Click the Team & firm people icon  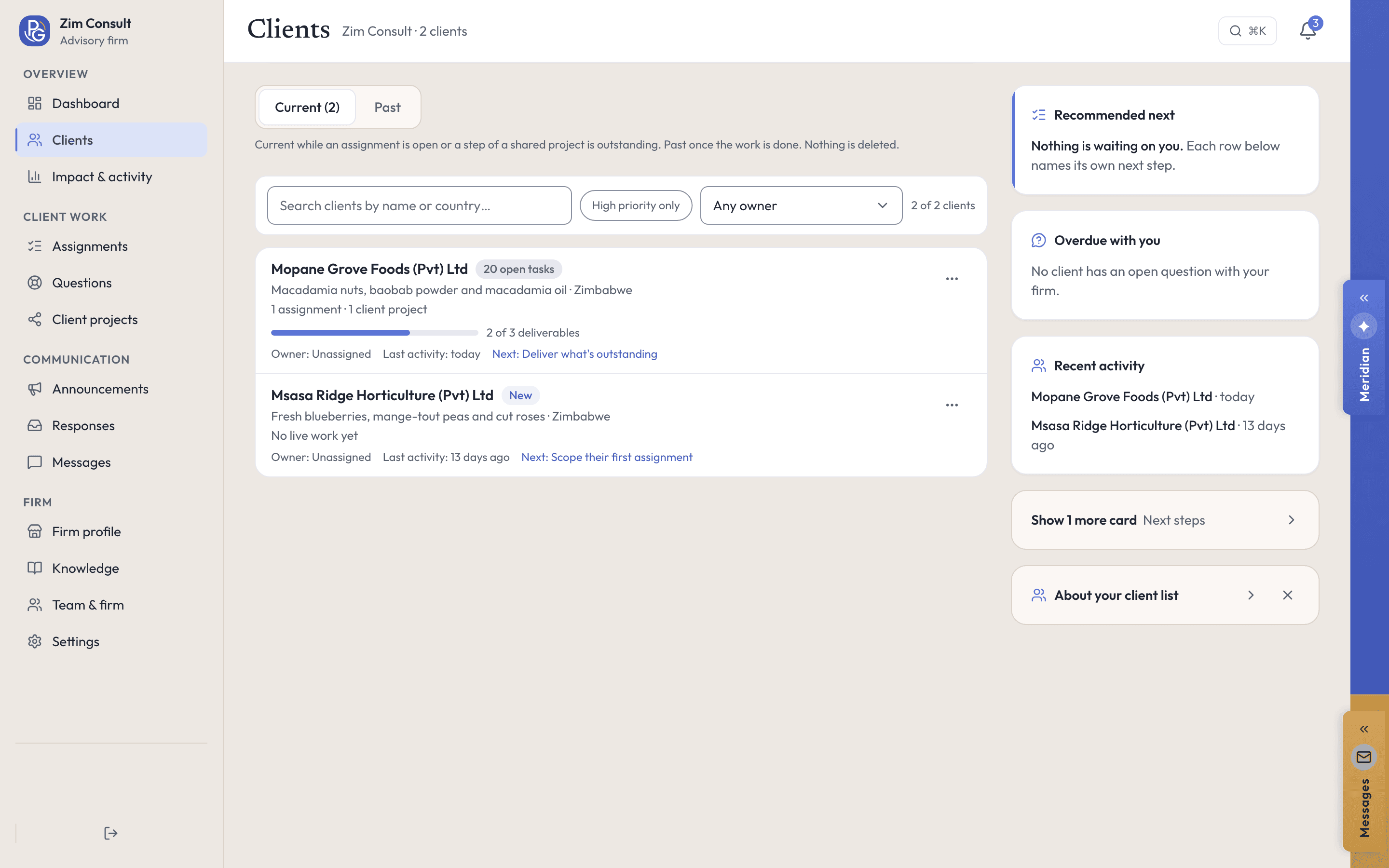point(34,605)
